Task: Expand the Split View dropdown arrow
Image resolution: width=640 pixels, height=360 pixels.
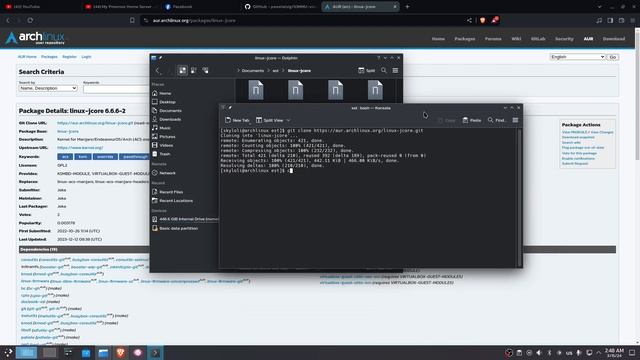Action: [x=288, y=120]
